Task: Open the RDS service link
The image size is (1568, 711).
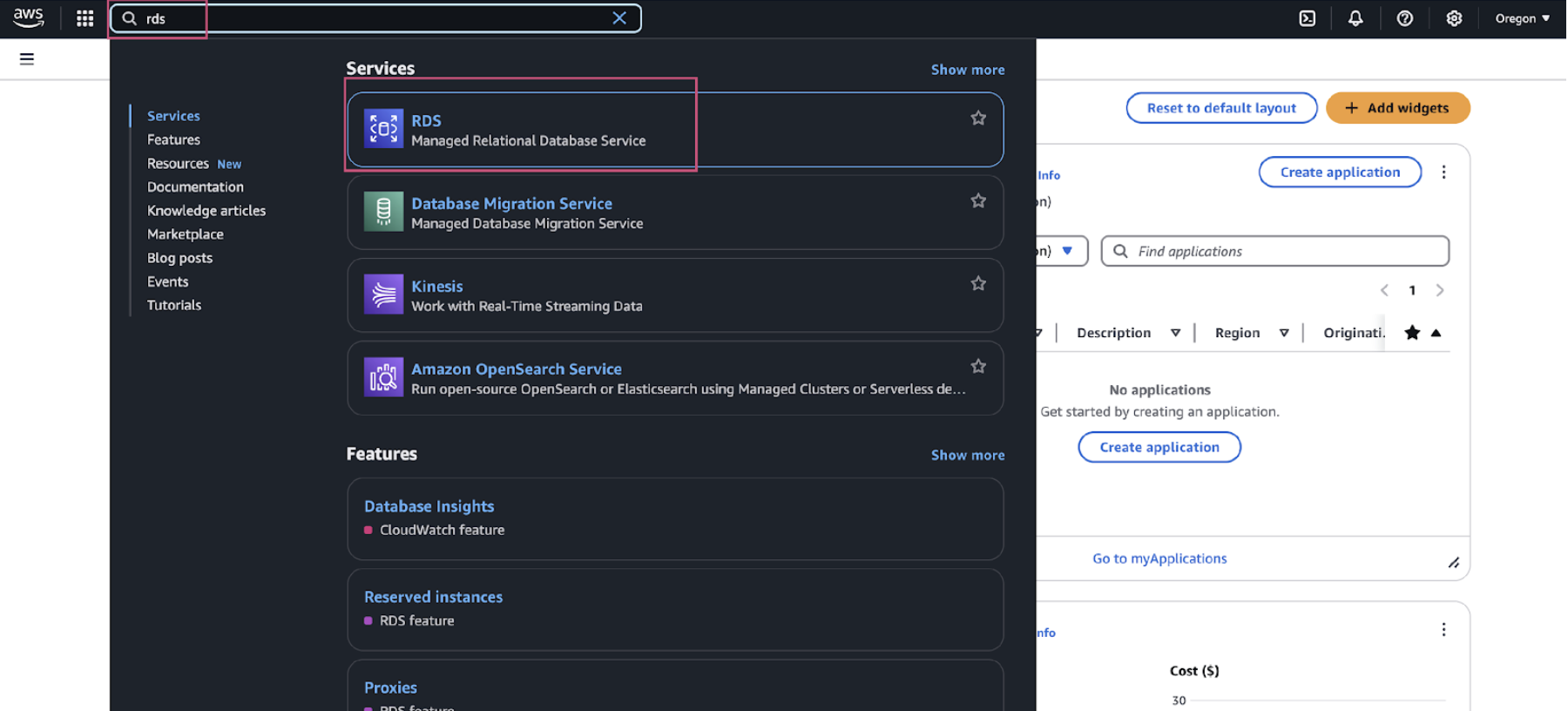Action: pyautogui.click(x=426, y=121)
